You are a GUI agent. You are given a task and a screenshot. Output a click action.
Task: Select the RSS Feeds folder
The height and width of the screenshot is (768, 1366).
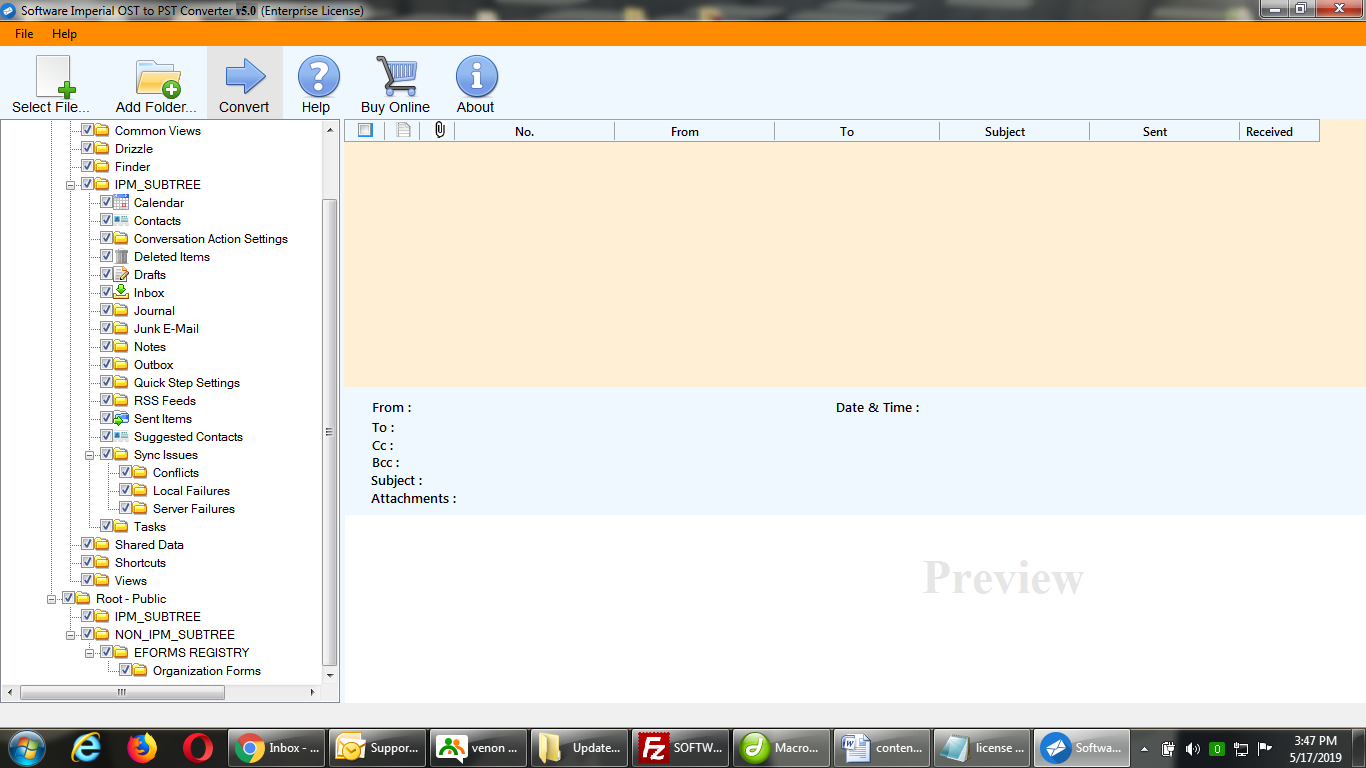165,400
